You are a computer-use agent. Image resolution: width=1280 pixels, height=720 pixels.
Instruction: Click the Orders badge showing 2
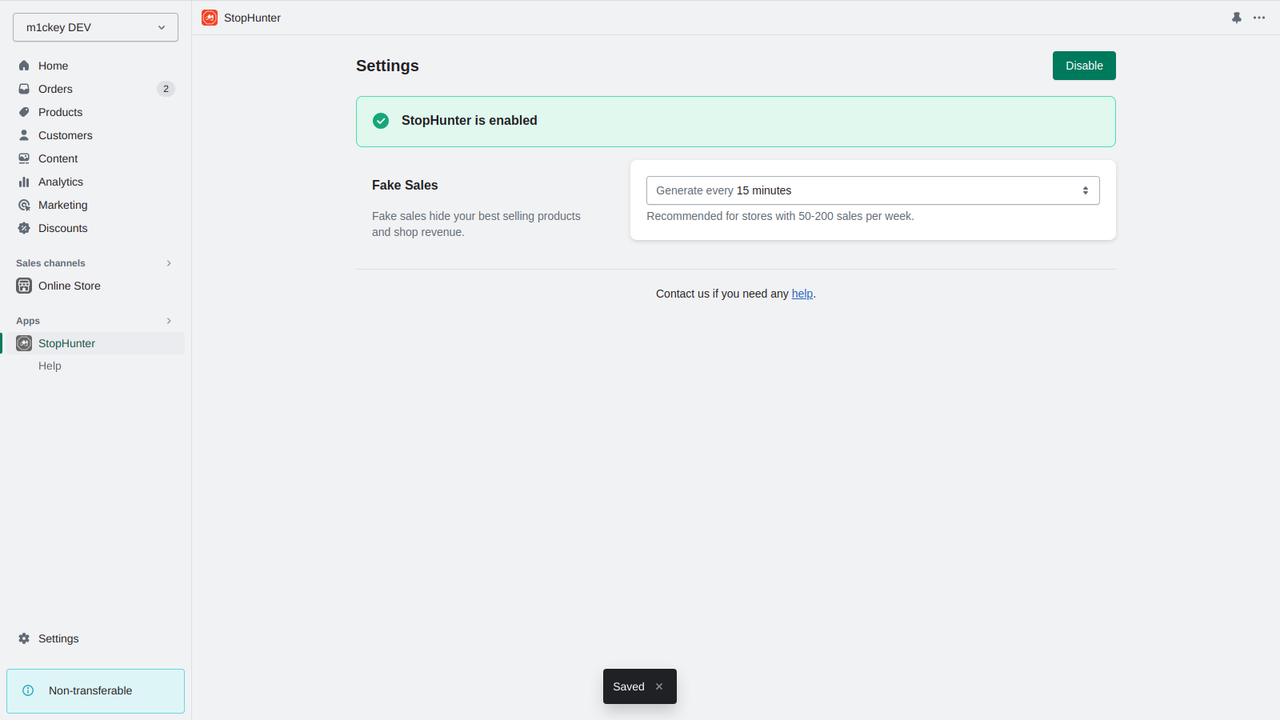pos(166,89)
